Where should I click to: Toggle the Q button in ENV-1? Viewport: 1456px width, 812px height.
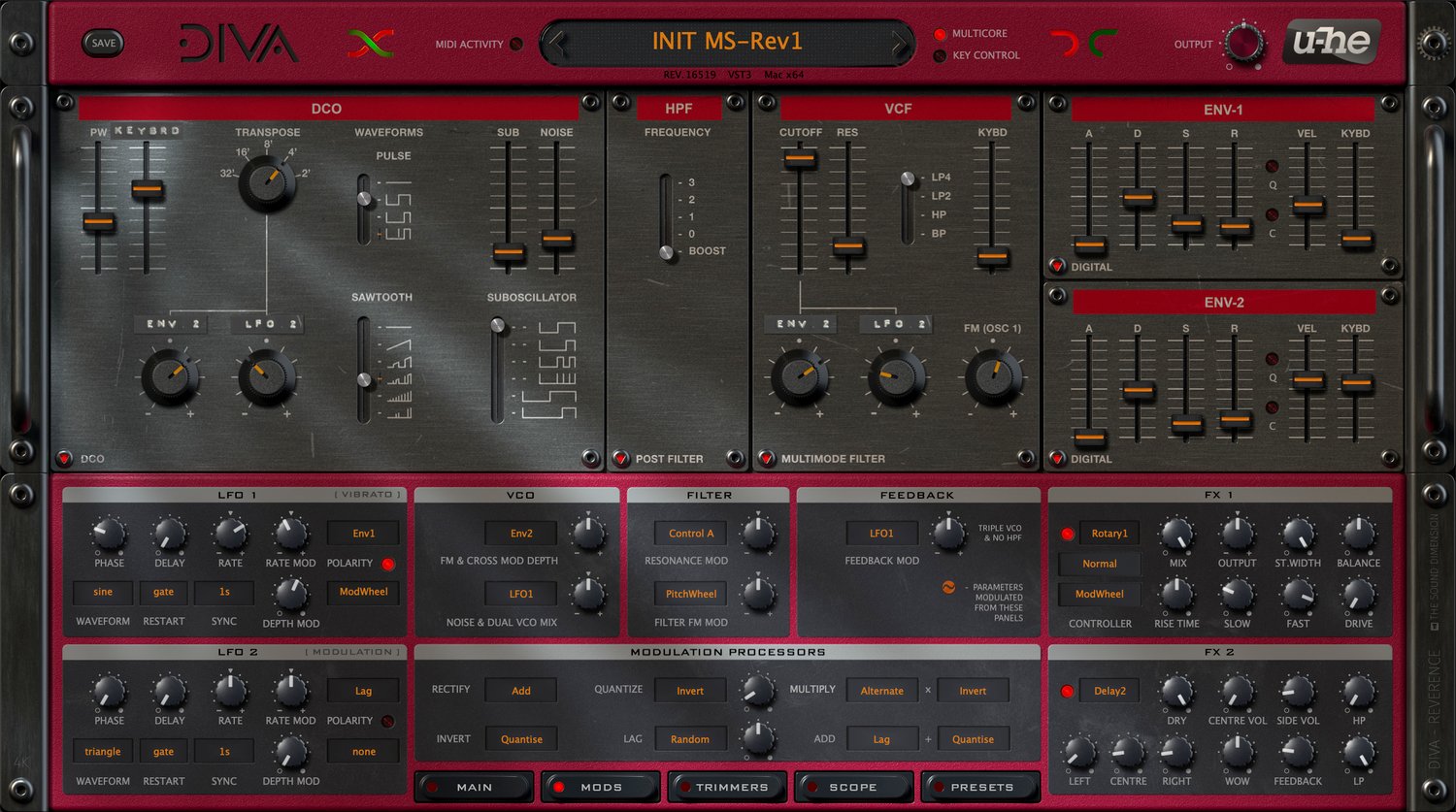1272,166
